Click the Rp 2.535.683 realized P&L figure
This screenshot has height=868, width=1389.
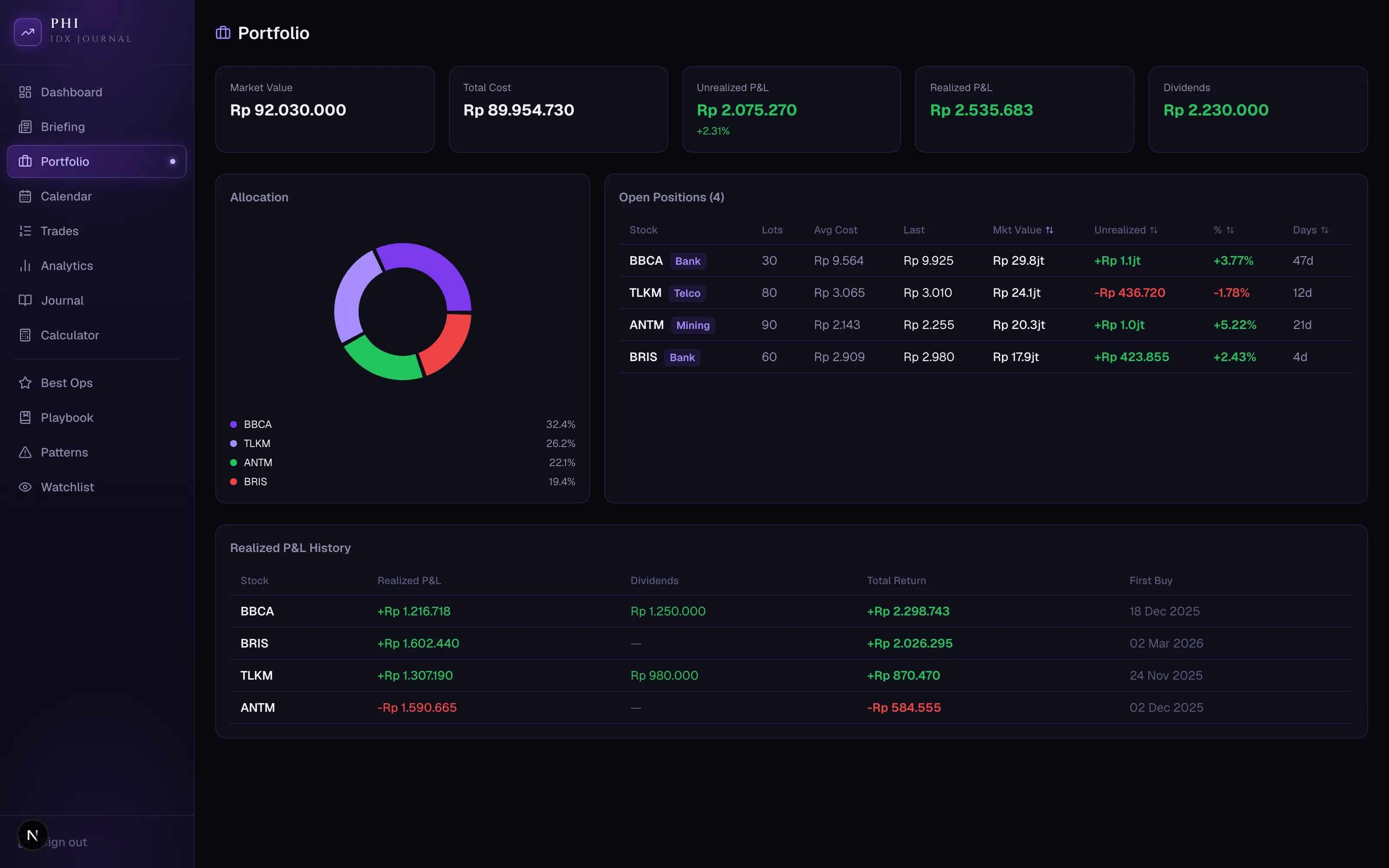981,110
